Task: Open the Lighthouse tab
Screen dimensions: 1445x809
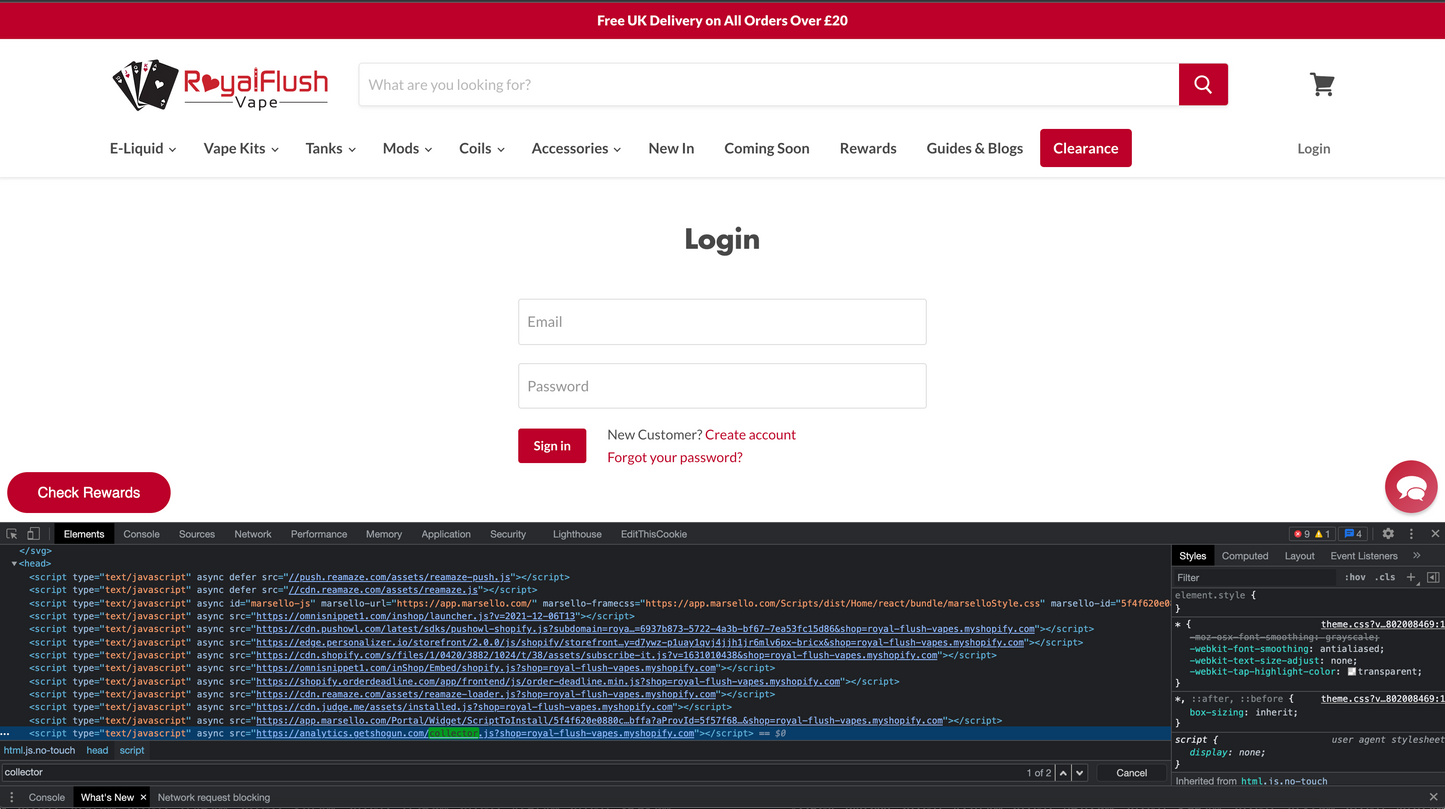Action: (577, 534)
